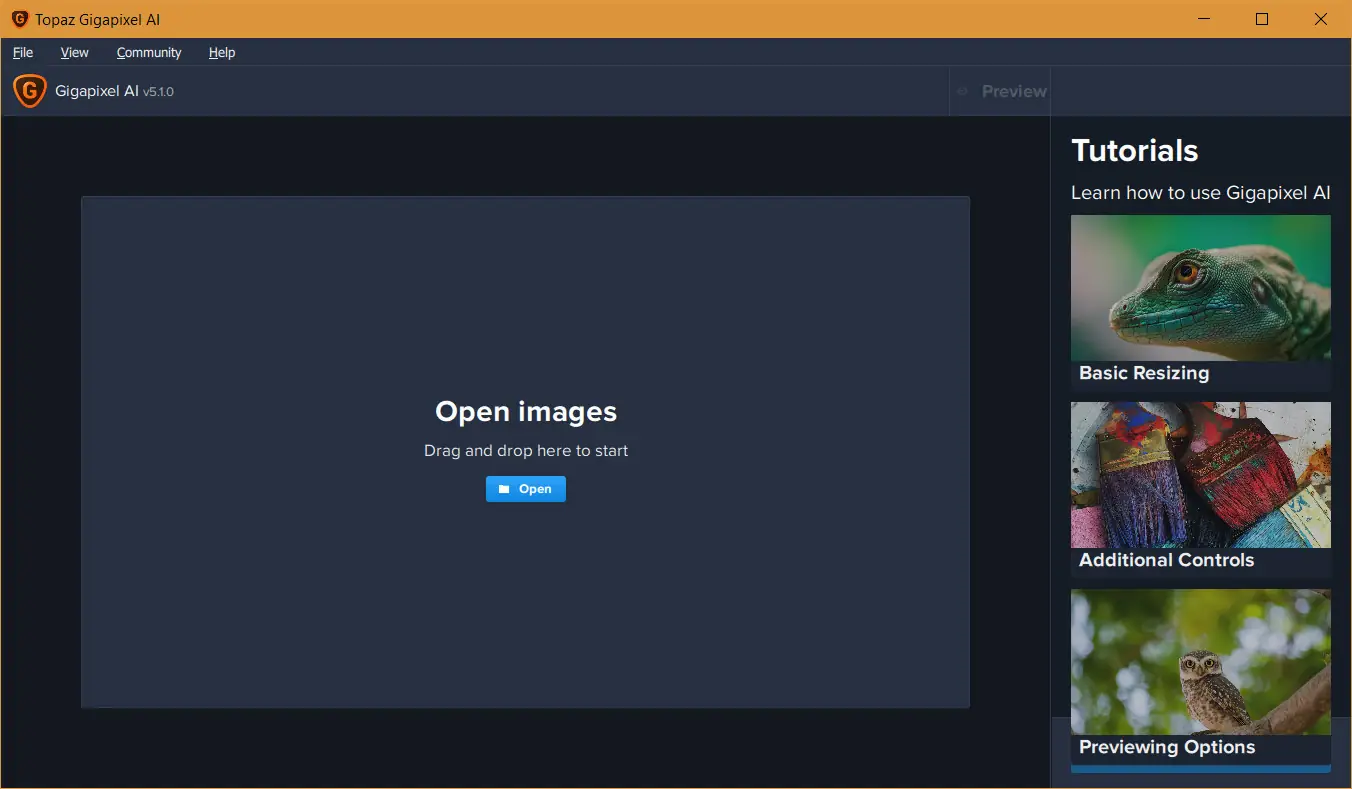Screen dimensions: 1352x789
Task: Maximize the Topaz Gigapixel AI window
Action: [x=1262, y=19]
